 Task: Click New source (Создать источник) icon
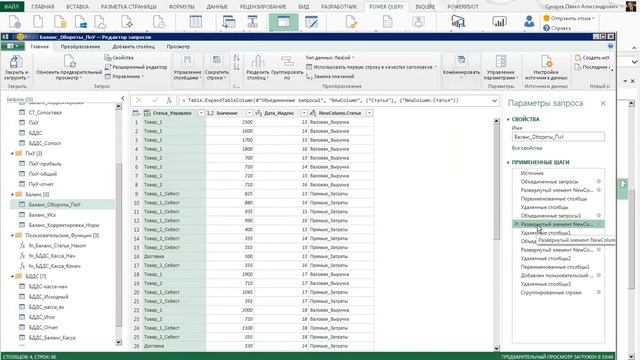click(x=578, y=58)
